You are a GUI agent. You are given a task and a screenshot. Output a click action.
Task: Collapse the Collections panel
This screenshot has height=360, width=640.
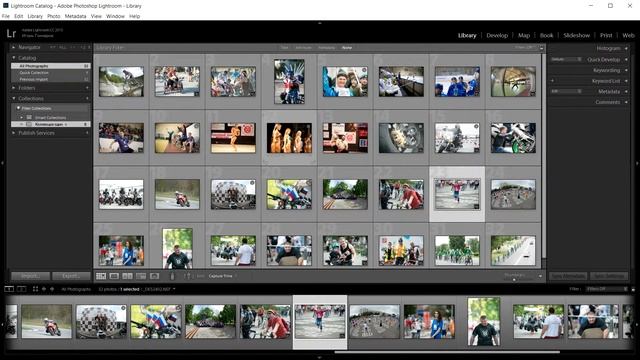pos(13,98)
